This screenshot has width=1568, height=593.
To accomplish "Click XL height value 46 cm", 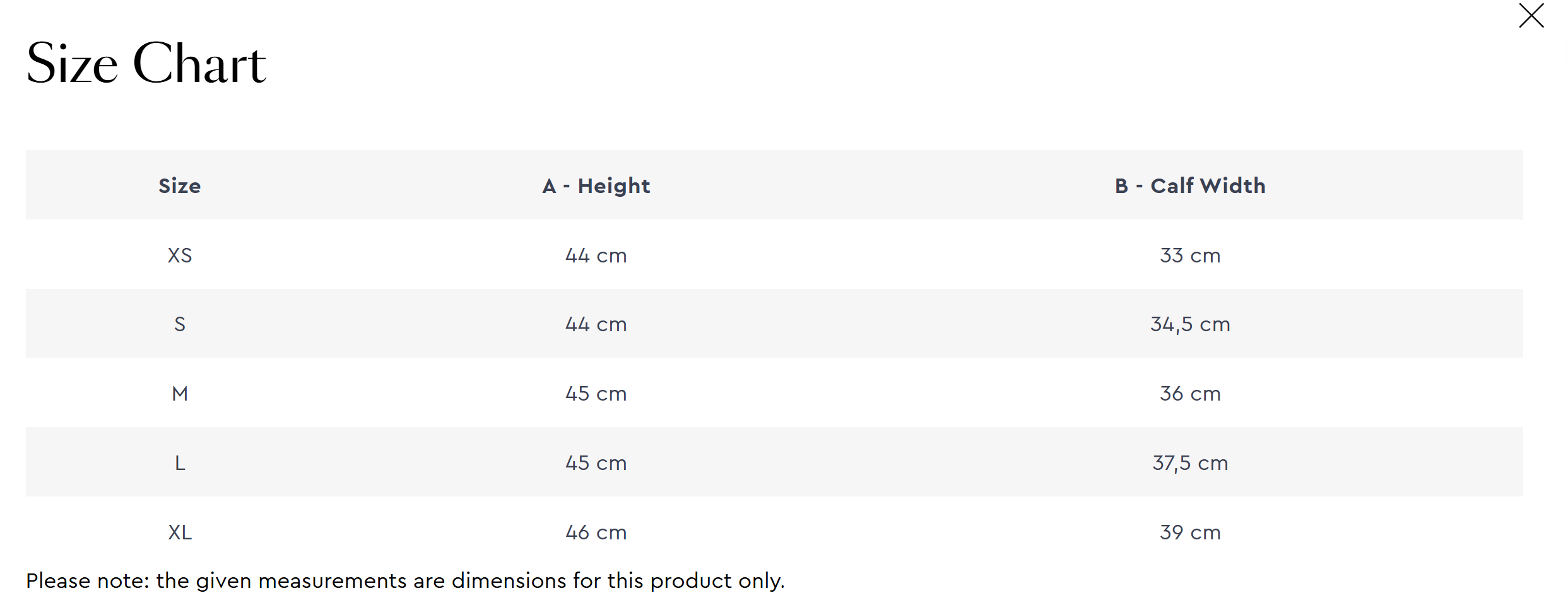I will (x=596, y=532).
